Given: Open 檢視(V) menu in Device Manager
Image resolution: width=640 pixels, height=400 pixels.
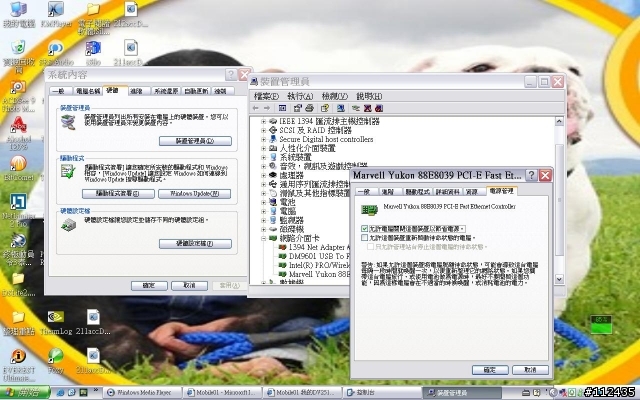Looking at the screenshot, I should pyautogui.click(x=335, y=96).
